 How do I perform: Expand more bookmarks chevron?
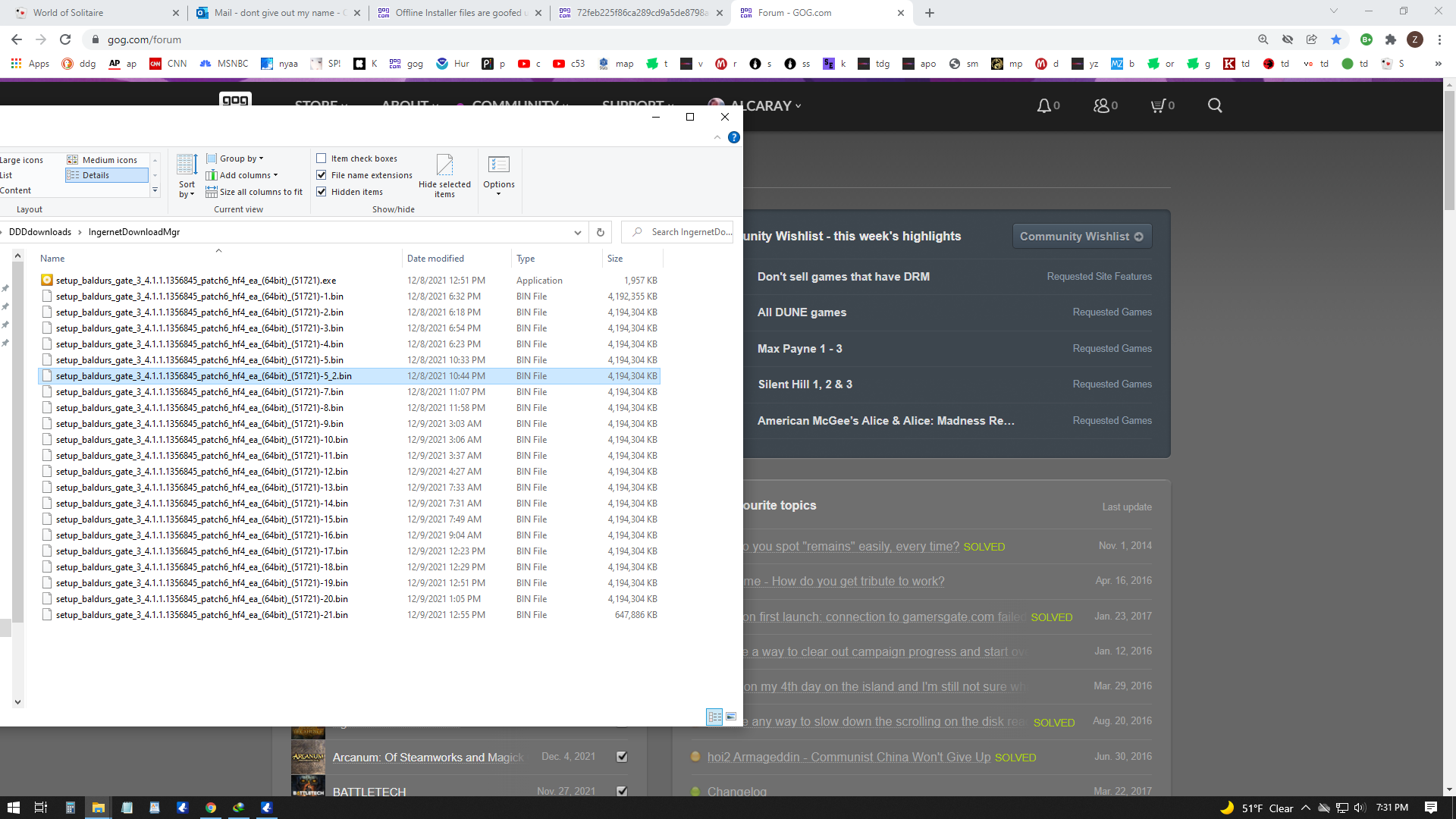click(1438, 64)
